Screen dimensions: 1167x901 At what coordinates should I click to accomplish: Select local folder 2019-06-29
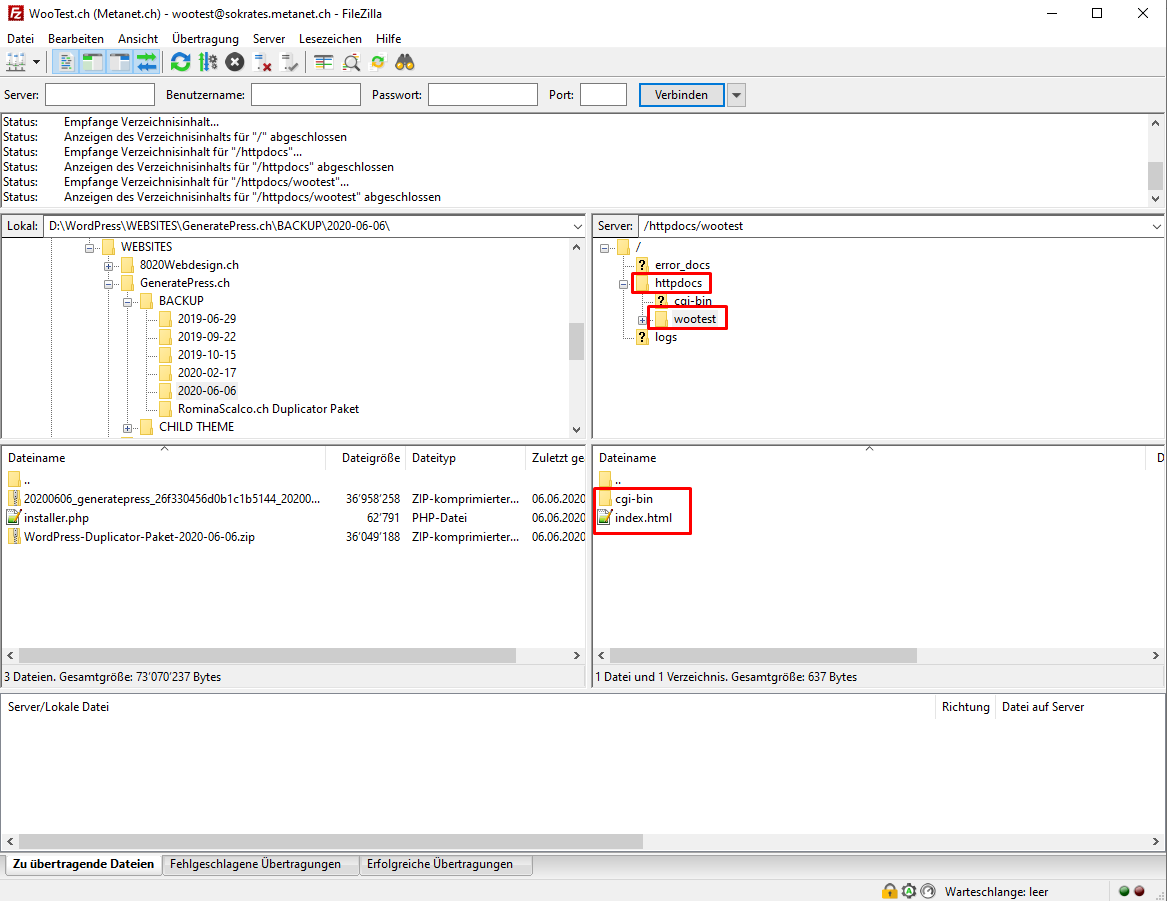coord(206,318)
